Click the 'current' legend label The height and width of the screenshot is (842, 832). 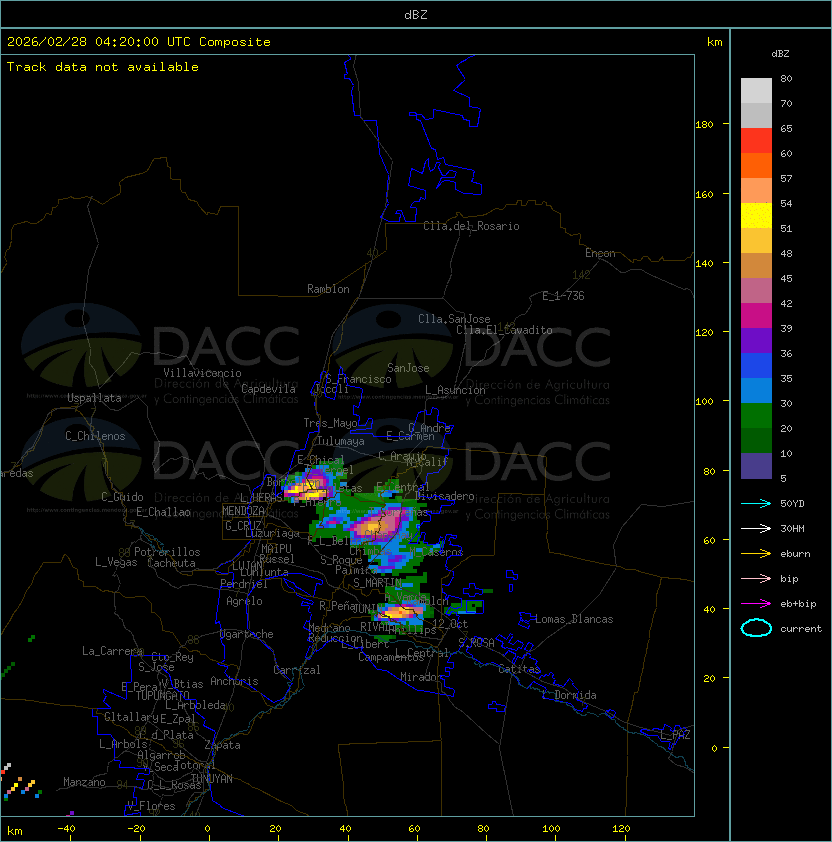click(x=801, y=629)
